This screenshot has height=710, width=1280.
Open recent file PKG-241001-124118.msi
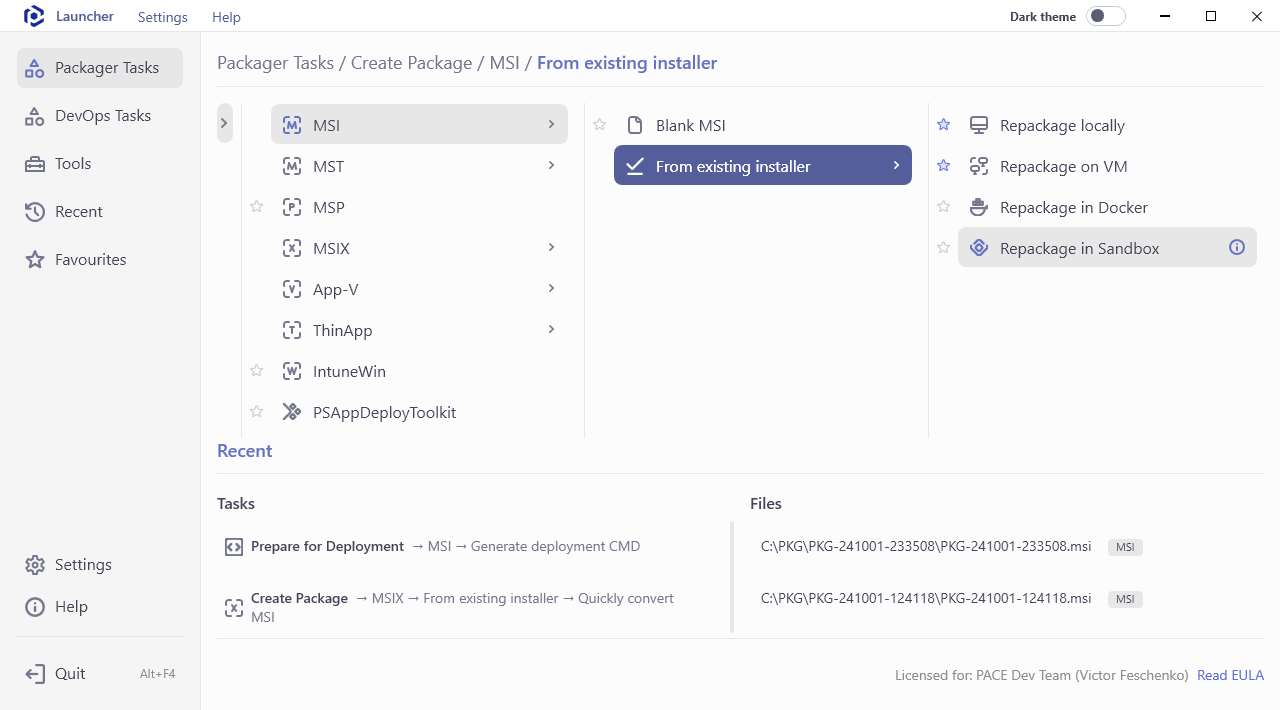pyautogui.click(x=926, y=599)
